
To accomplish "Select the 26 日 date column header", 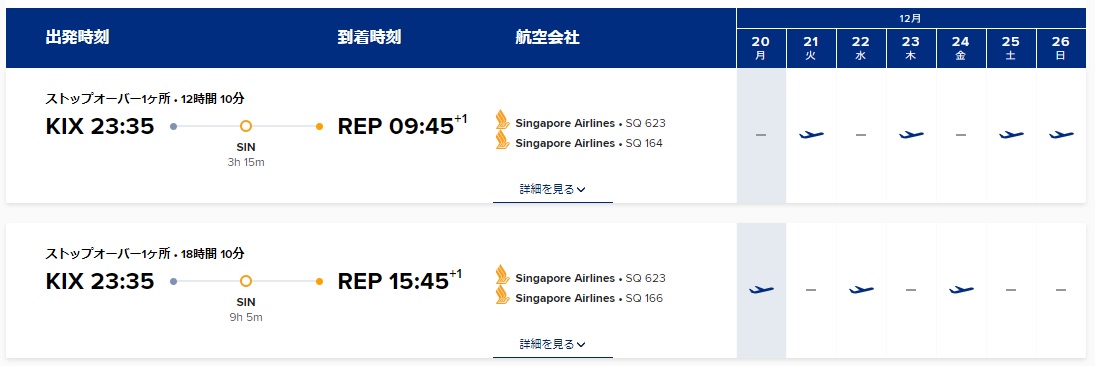I will coord(1061,48).
